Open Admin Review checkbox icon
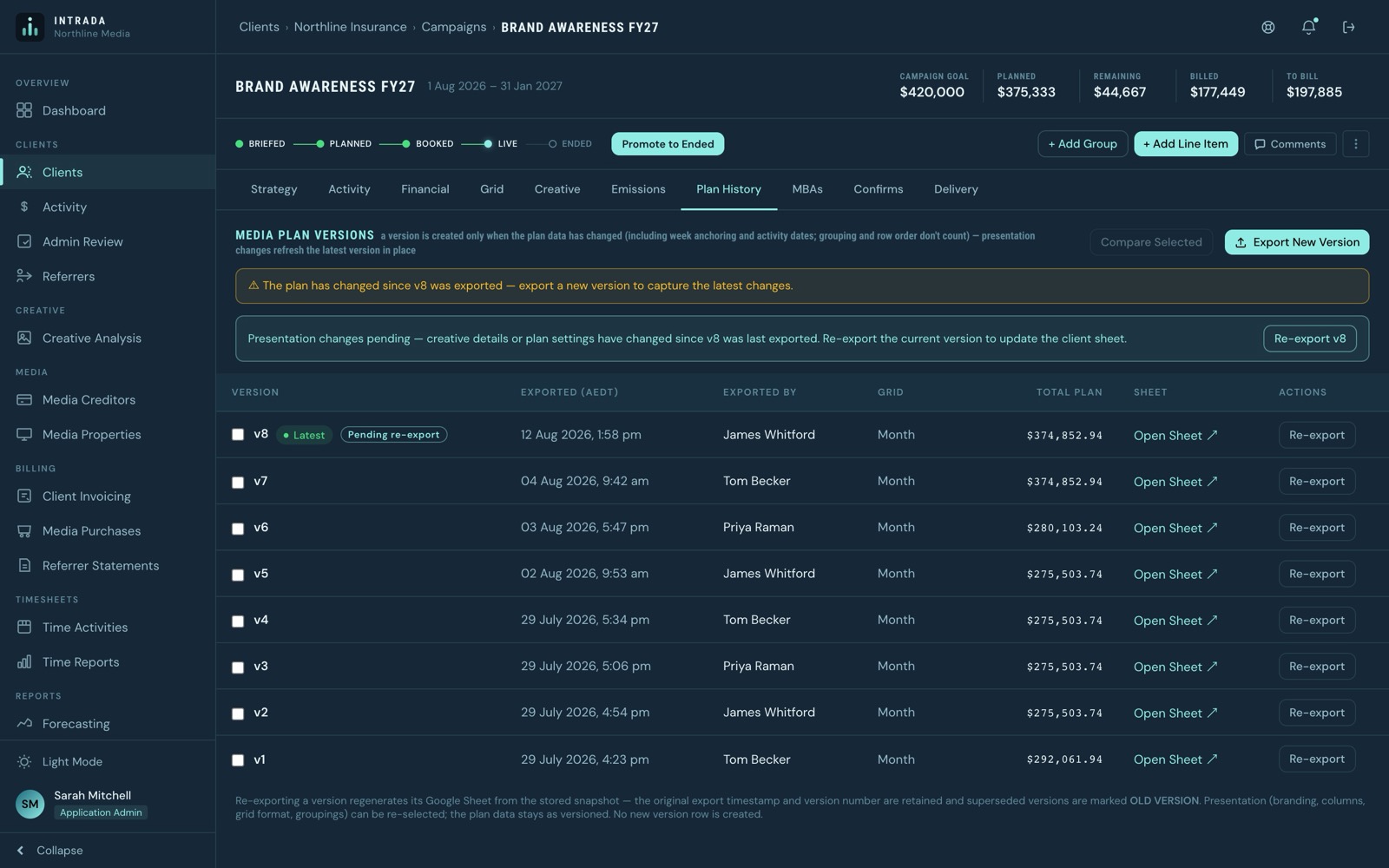The width and height of the screenshot is (1389, 868). pos(24,241)
